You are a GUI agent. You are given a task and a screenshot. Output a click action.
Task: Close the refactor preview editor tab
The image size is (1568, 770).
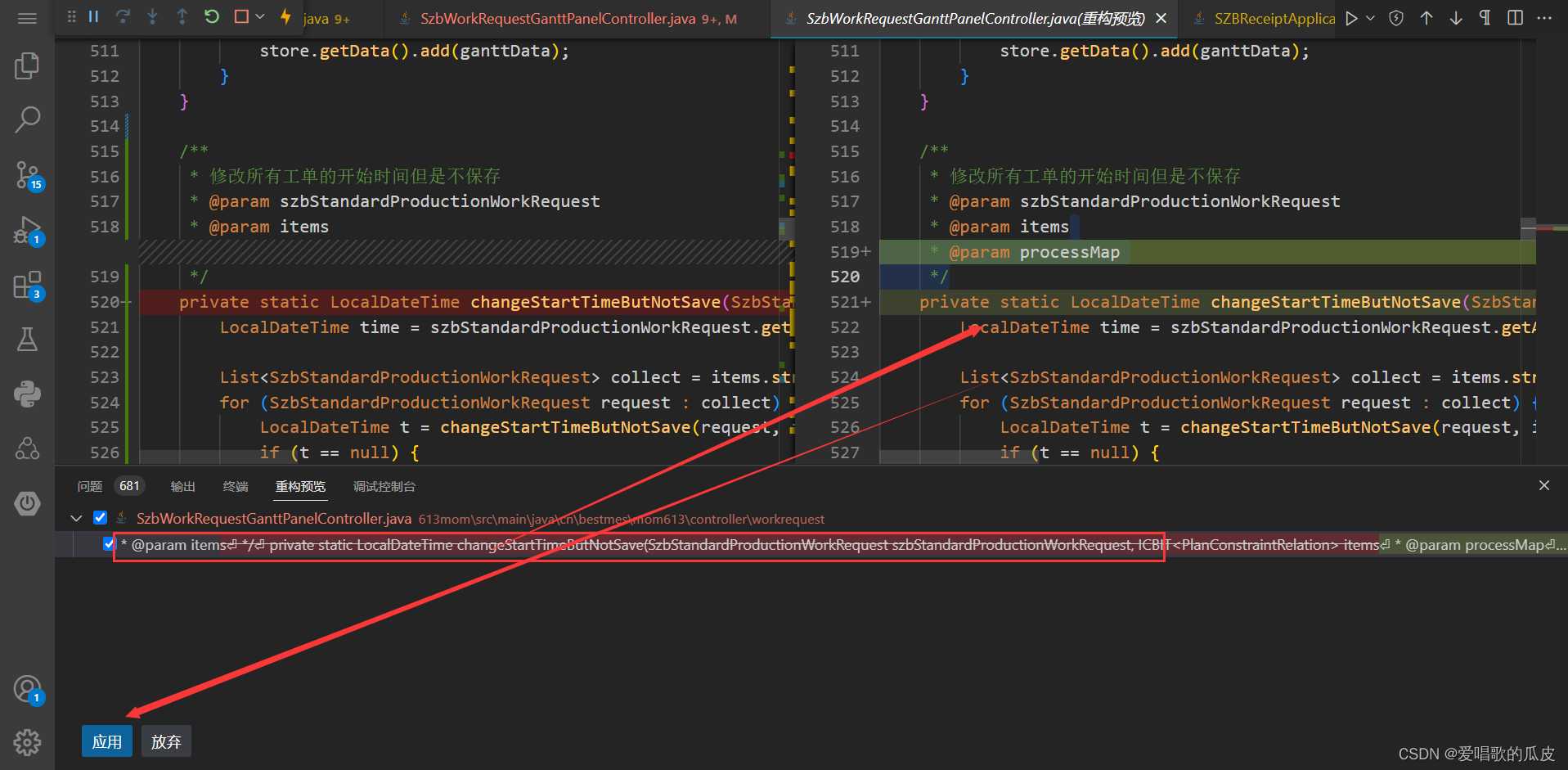click(1161, 18)
